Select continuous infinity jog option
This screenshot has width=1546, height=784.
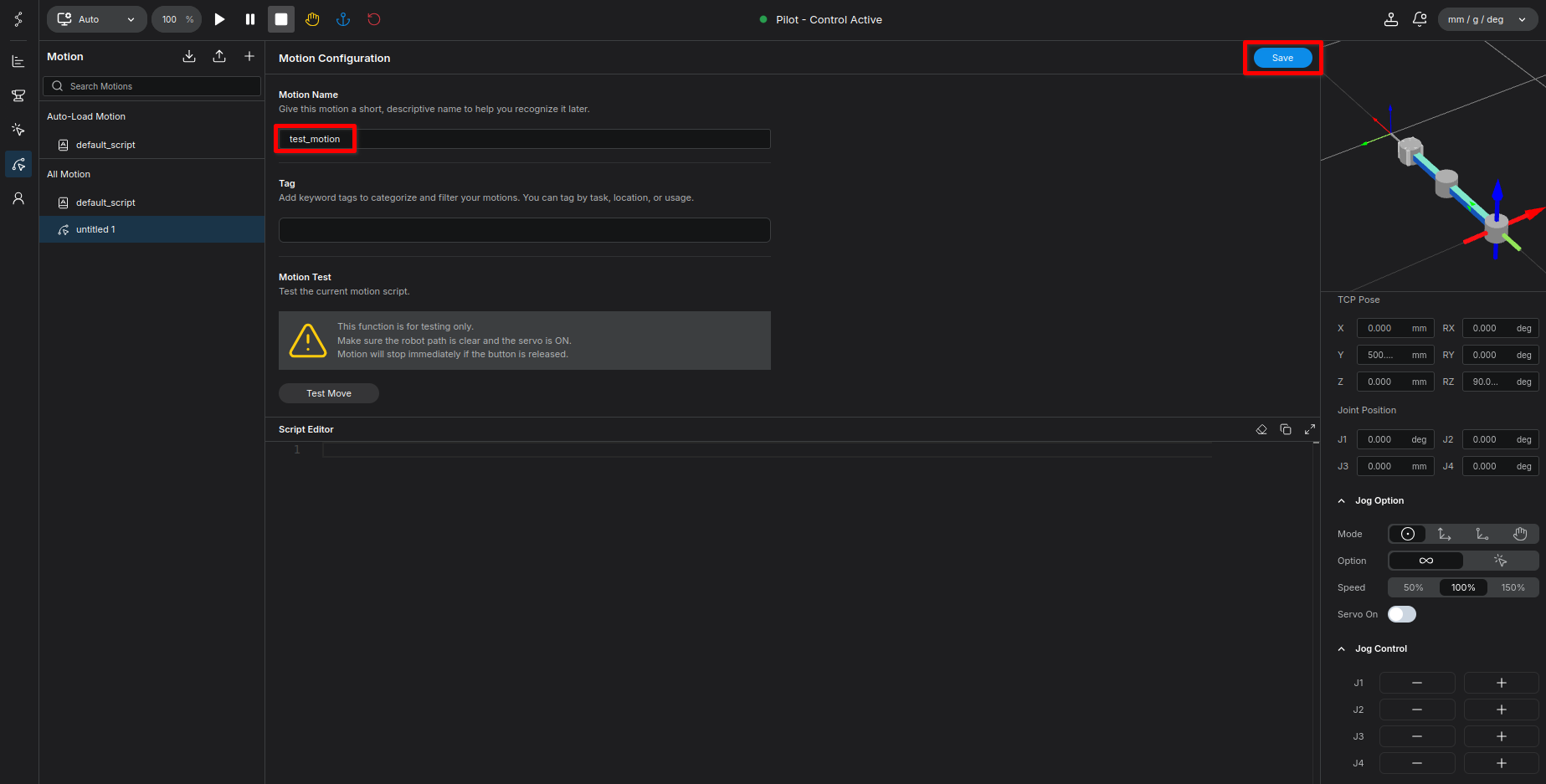(1426, 561)
